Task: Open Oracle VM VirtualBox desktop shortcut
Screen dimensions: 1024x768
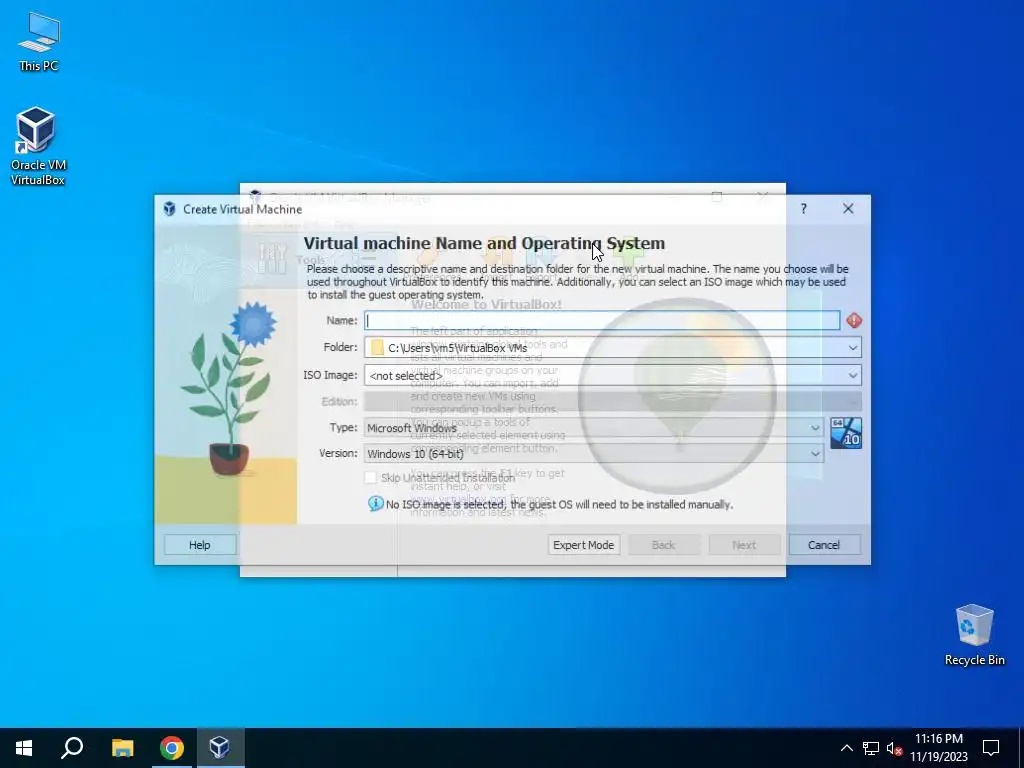Action: coord(38,146)
